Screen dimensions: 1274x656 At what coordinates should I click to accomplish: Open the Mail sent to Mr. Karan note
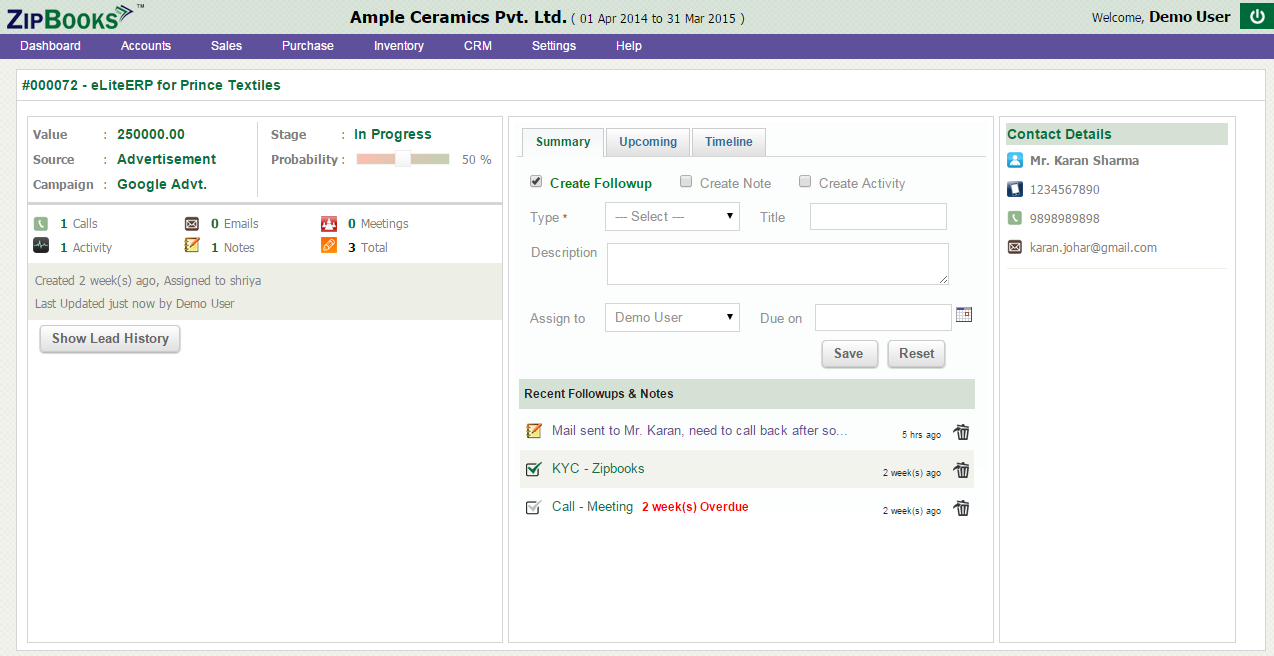pyautogui.click(x=700, y=431)
